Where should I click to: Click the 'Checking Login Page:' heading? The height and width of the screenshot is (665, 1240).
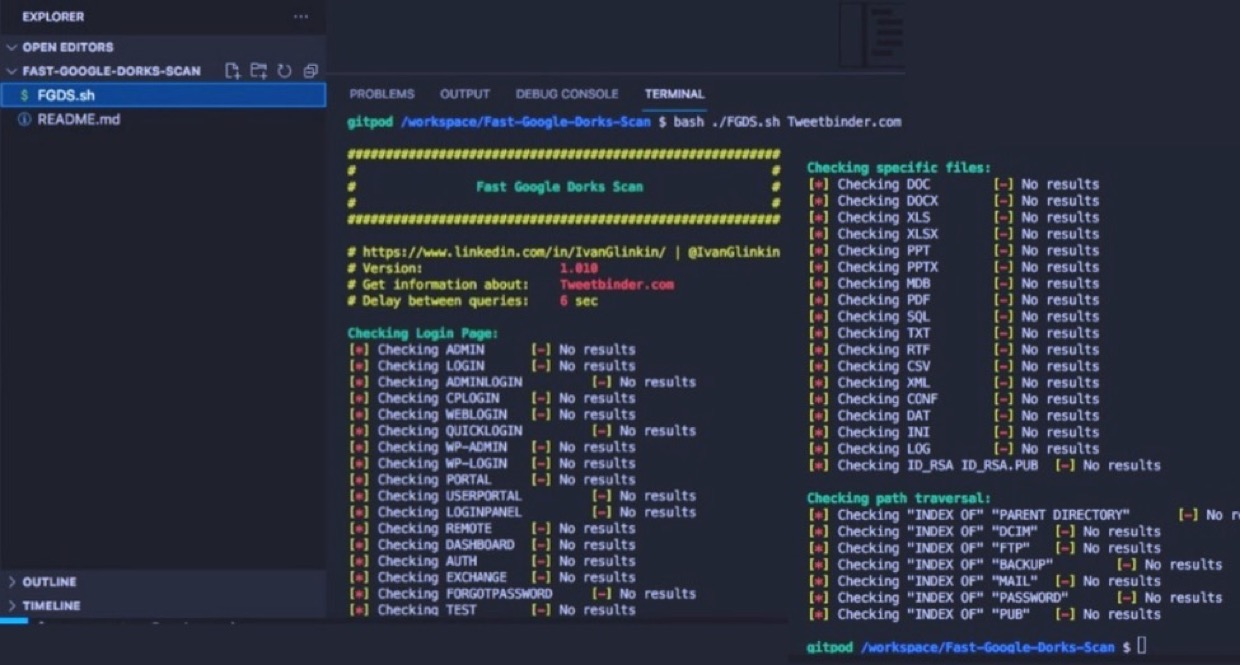click(423, 333)
